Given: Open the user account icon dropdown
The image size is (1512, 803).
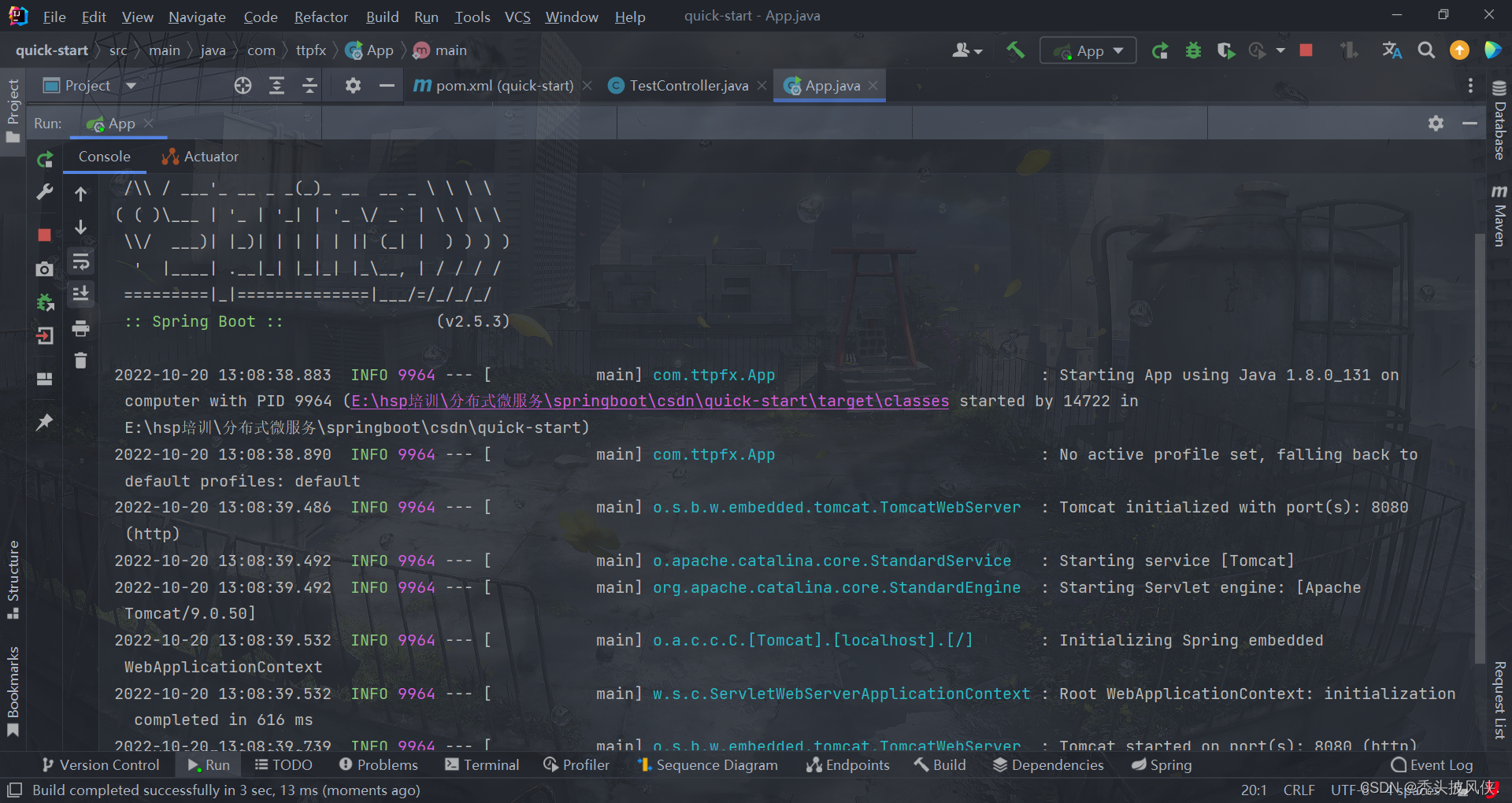Looking at the screenshot, I should click(967, 51).
